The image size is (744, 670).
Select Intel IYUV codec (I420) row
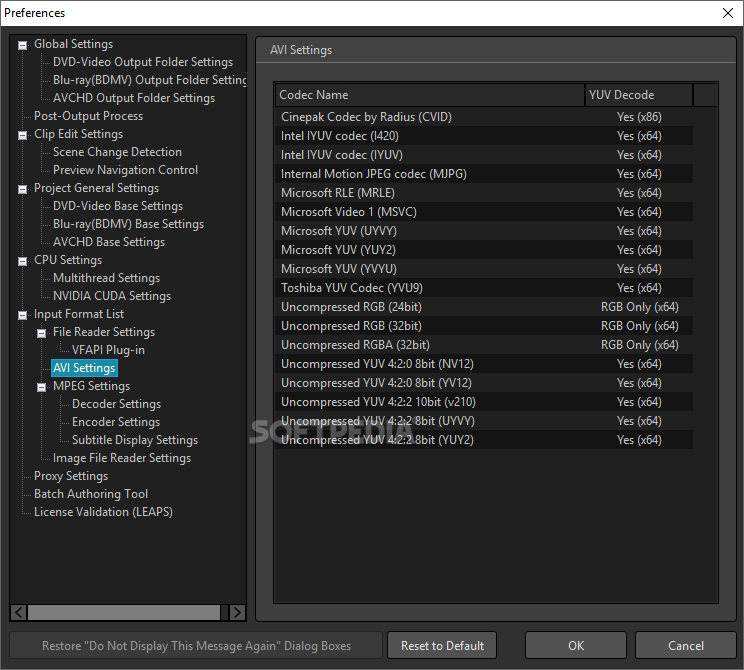tap(484, 136)
